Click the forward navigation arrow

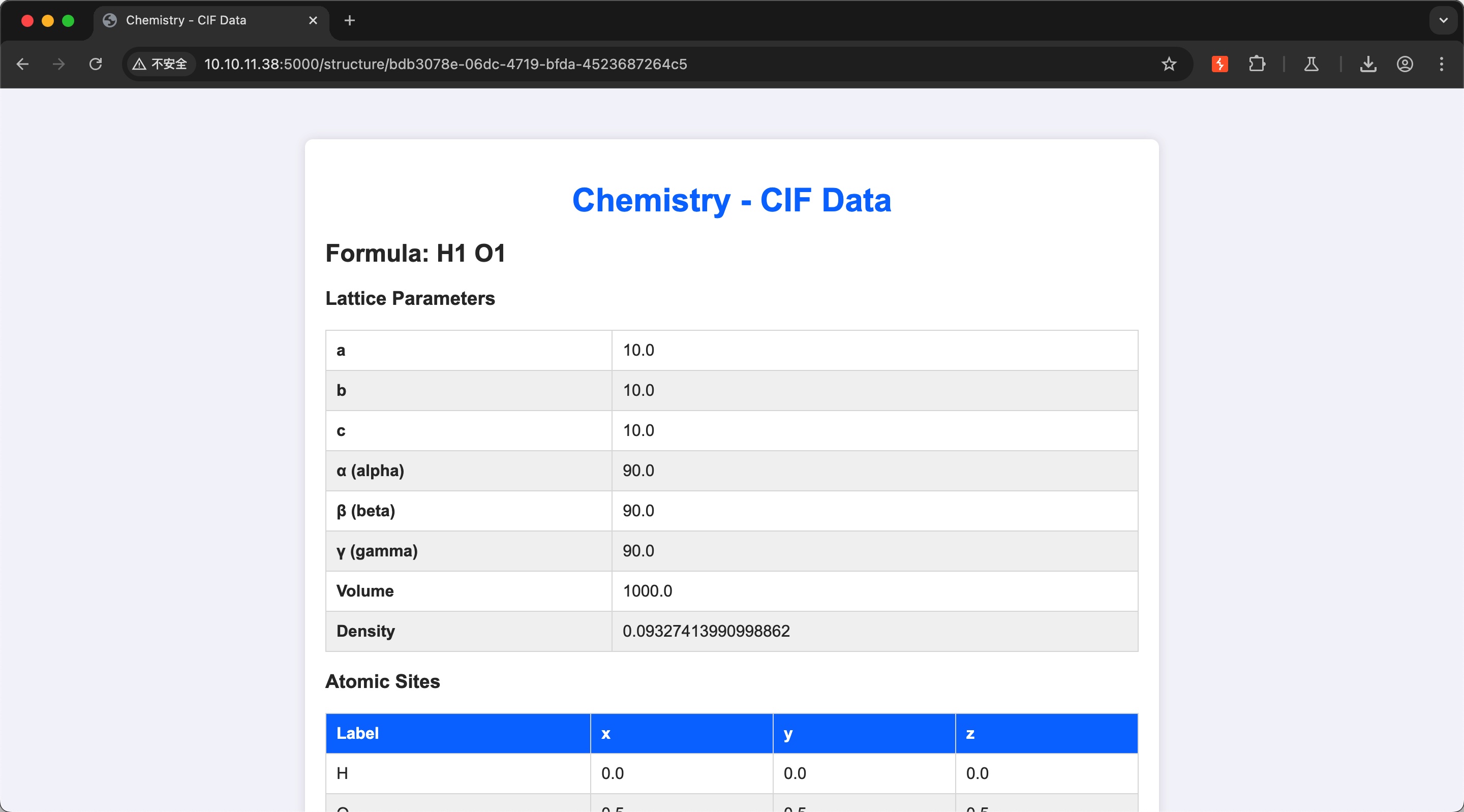[58, 64]
